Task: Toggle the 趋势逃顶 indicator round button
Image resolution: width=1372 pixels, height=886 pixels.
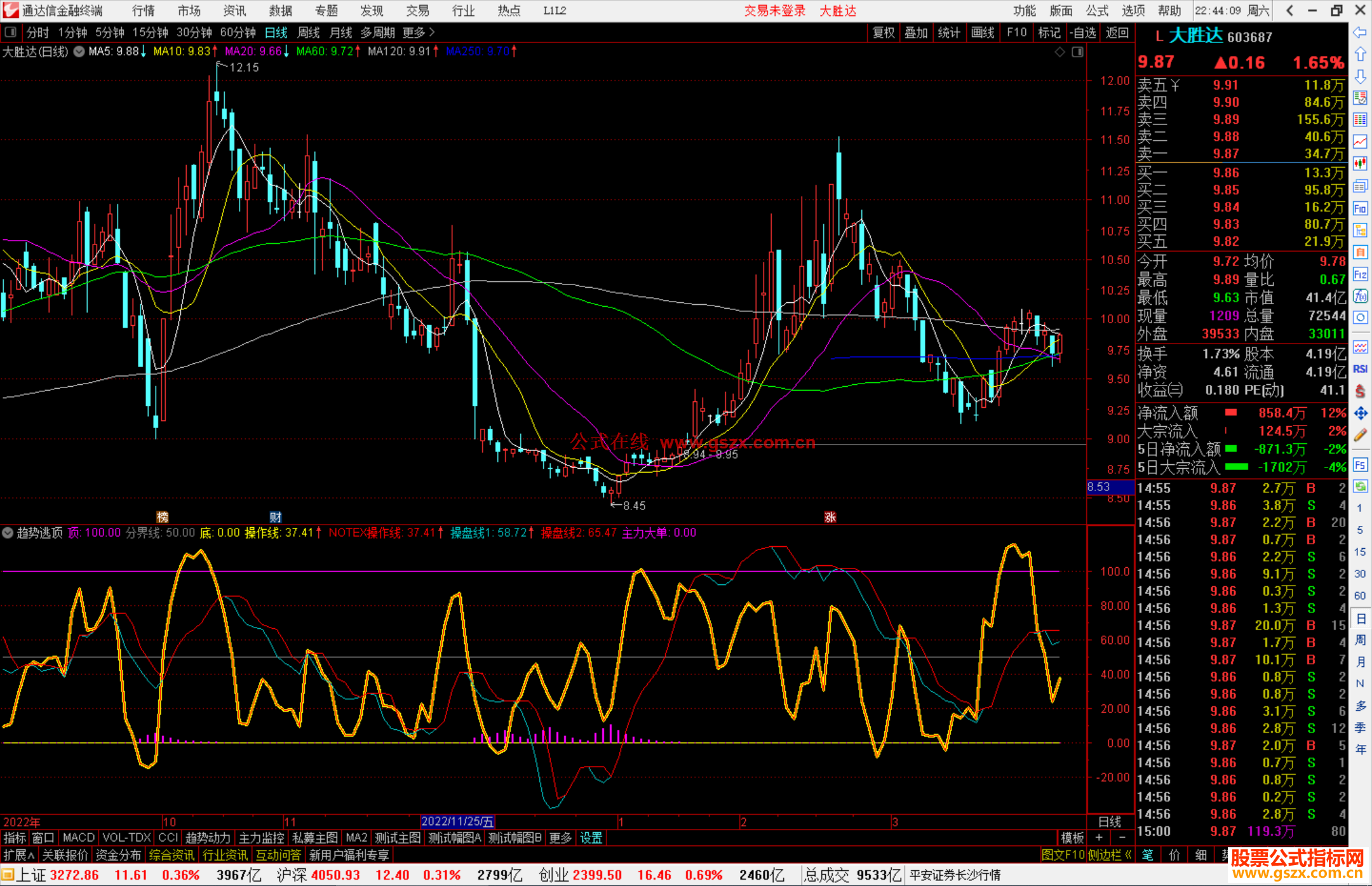Action: [x=8, y=533]
